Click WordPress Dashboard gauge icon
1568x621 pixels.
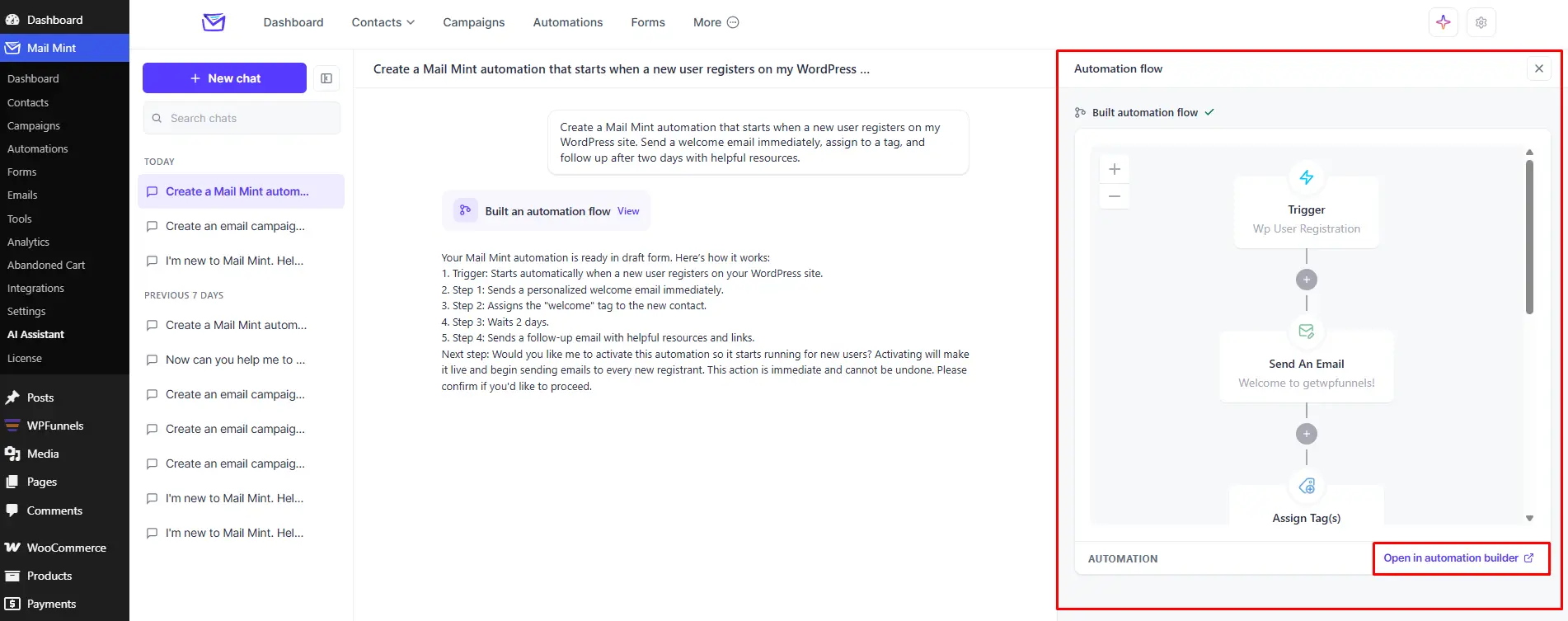[x=12, y=20]
